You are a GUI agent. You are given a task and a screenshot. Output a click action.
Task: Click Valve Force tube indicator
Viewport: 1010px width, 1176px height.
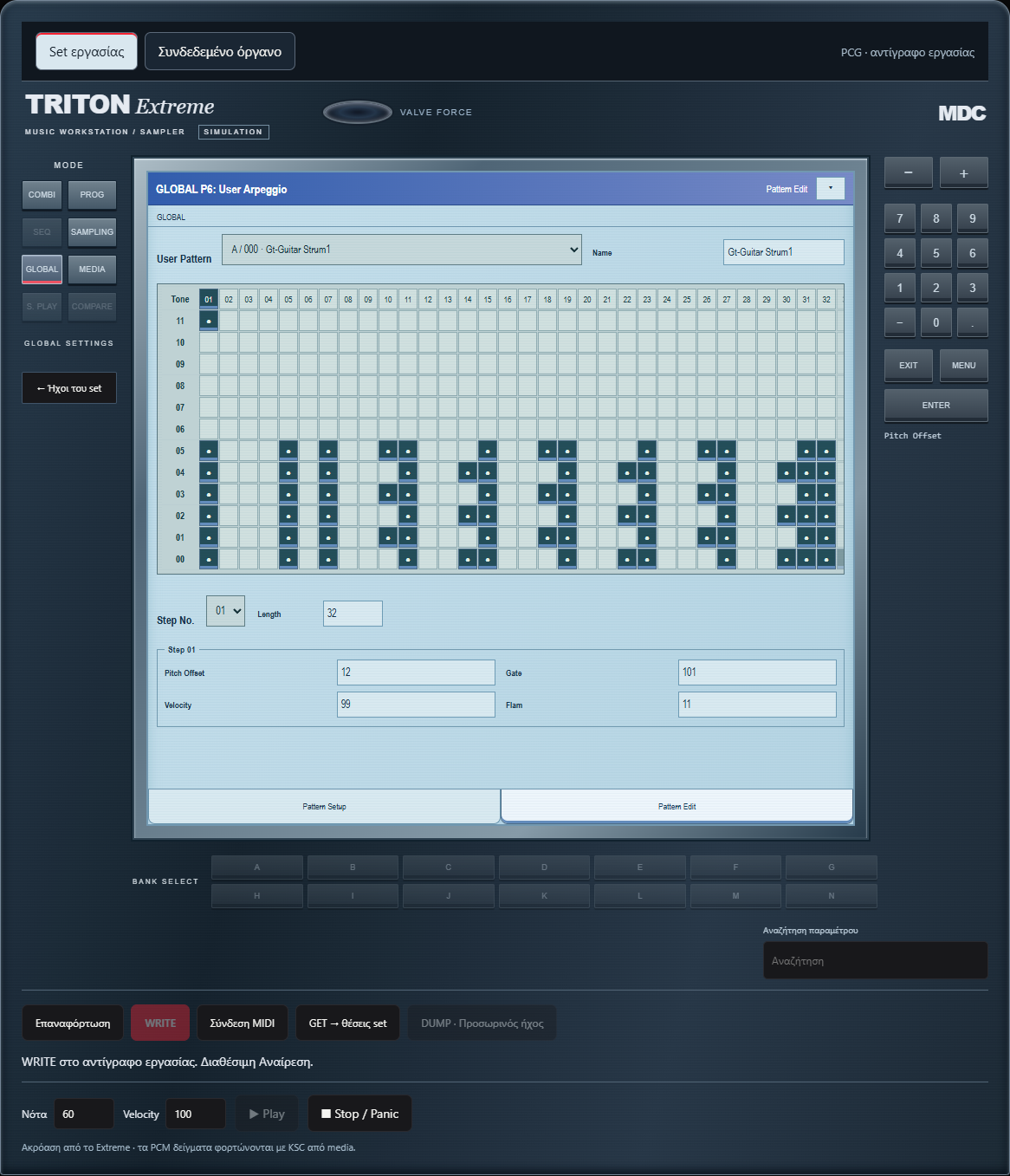357,113
